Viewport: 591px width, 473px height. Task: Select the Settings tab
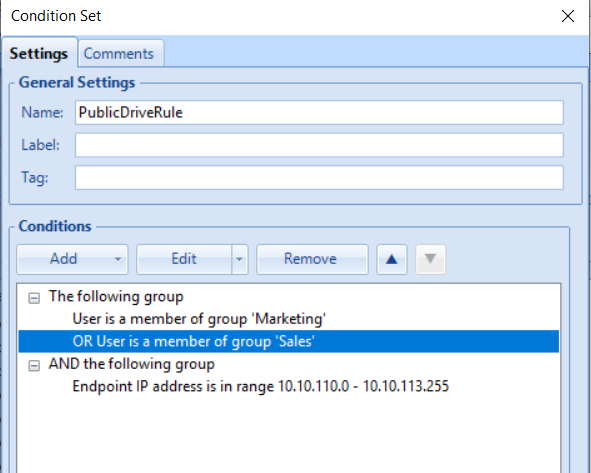pyautogui.click(x=39, y=53)
